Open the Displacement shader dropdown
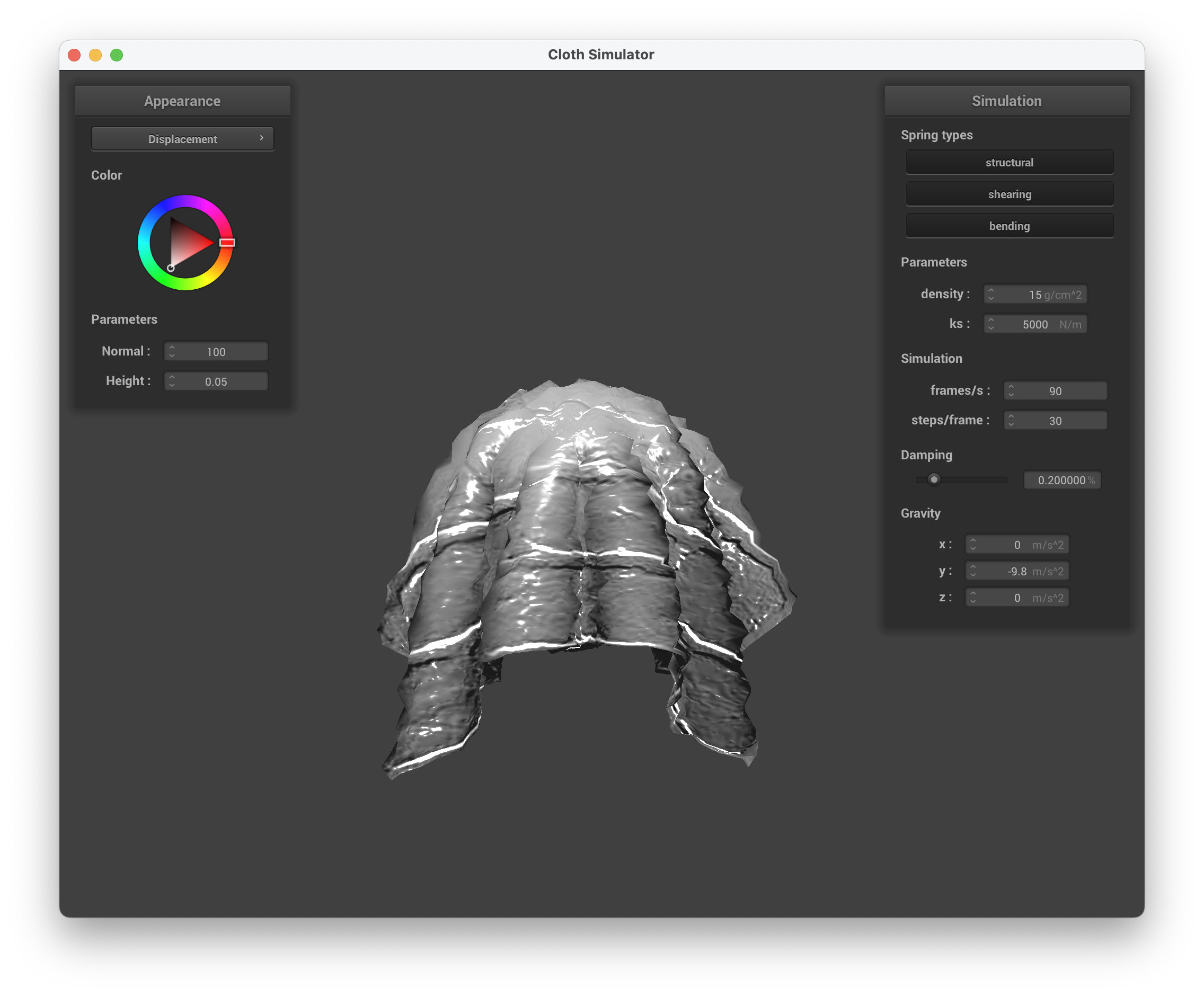Image resolution: width=1204 pixels, height=996 pixels. click(x=182, y=139)
